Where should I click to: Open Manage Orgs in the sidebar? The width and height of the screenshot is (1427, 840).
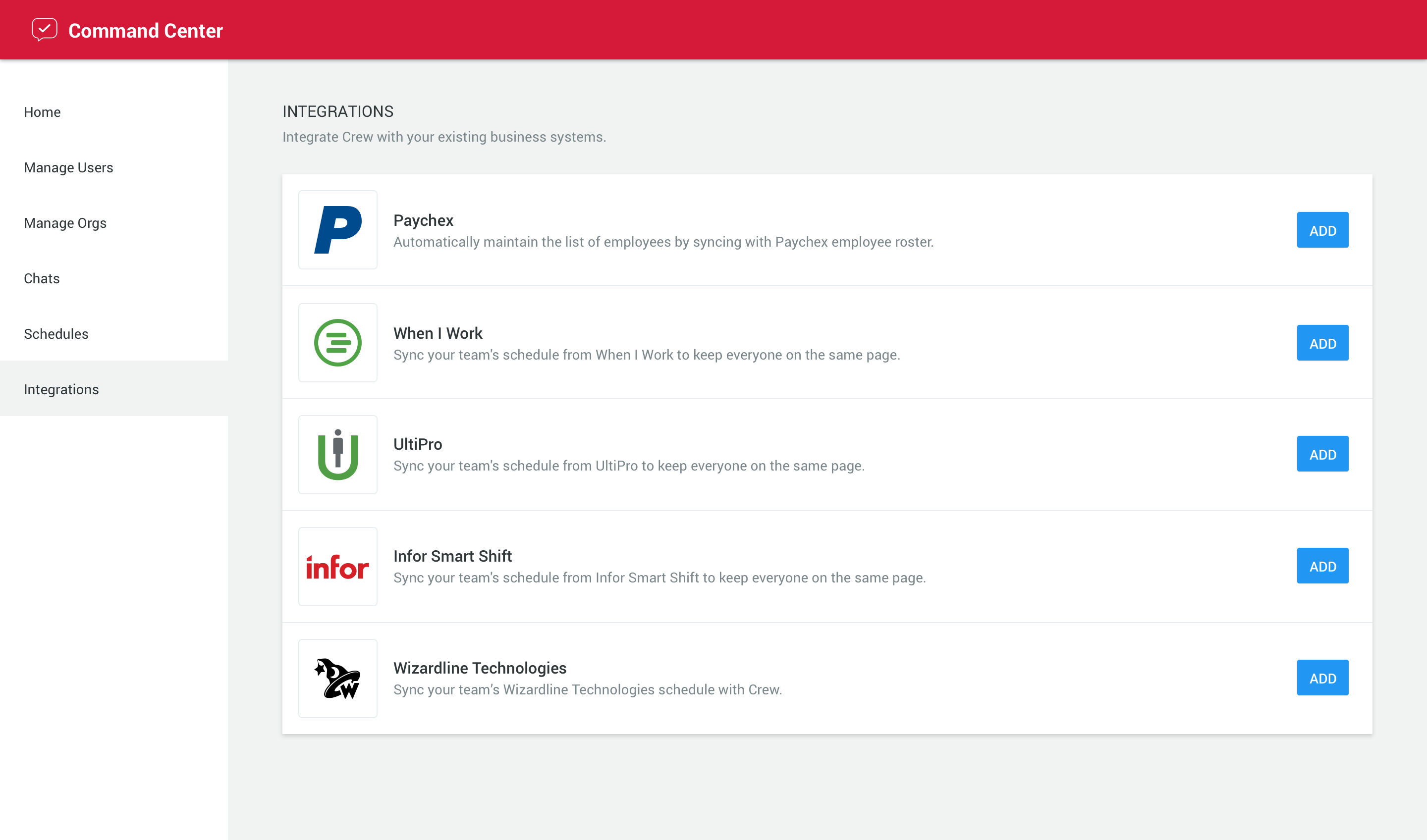(x=114, y=223)
